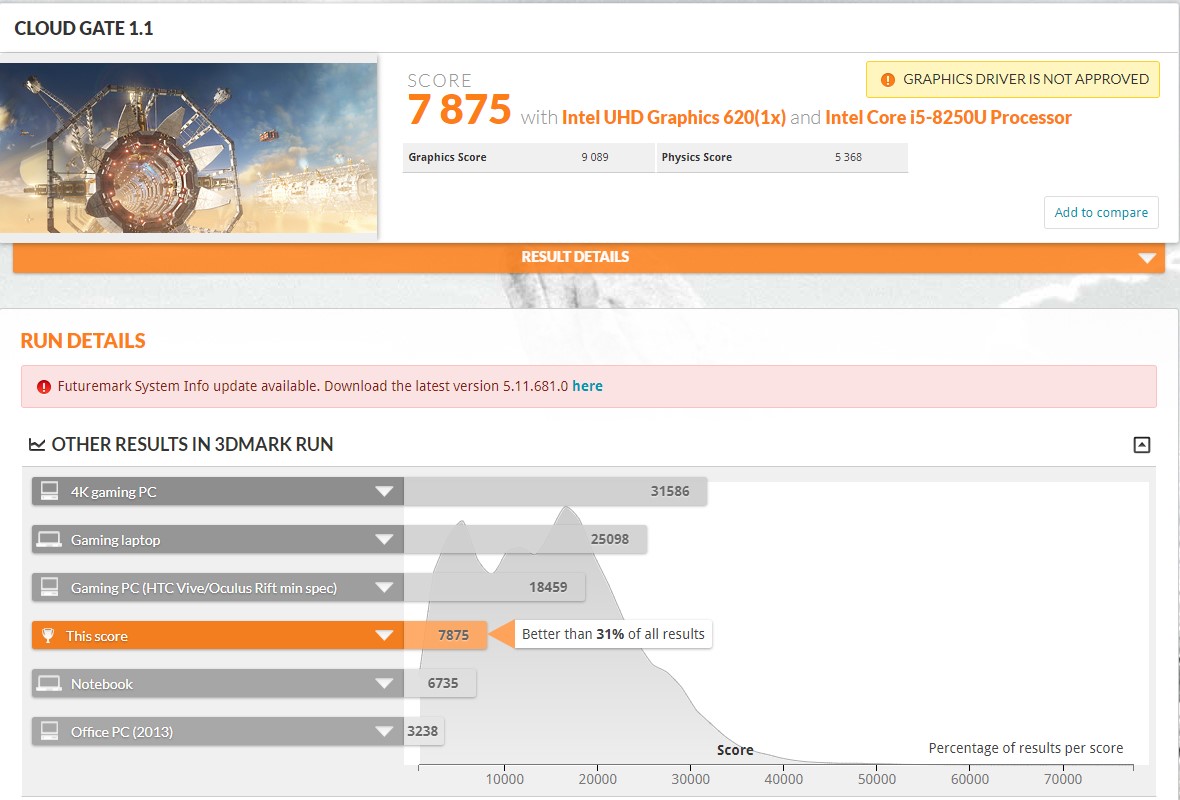1180x800 pixels.
Task: Click the Notebook laptop icon
Action: 50,683
